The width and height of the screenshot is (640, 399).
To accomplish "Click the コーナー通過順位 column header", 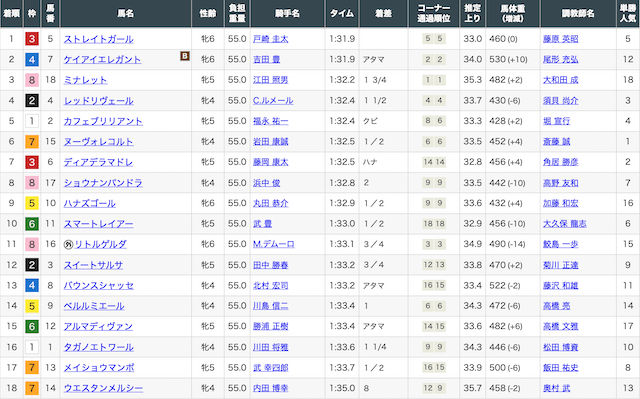I will 434,13.
